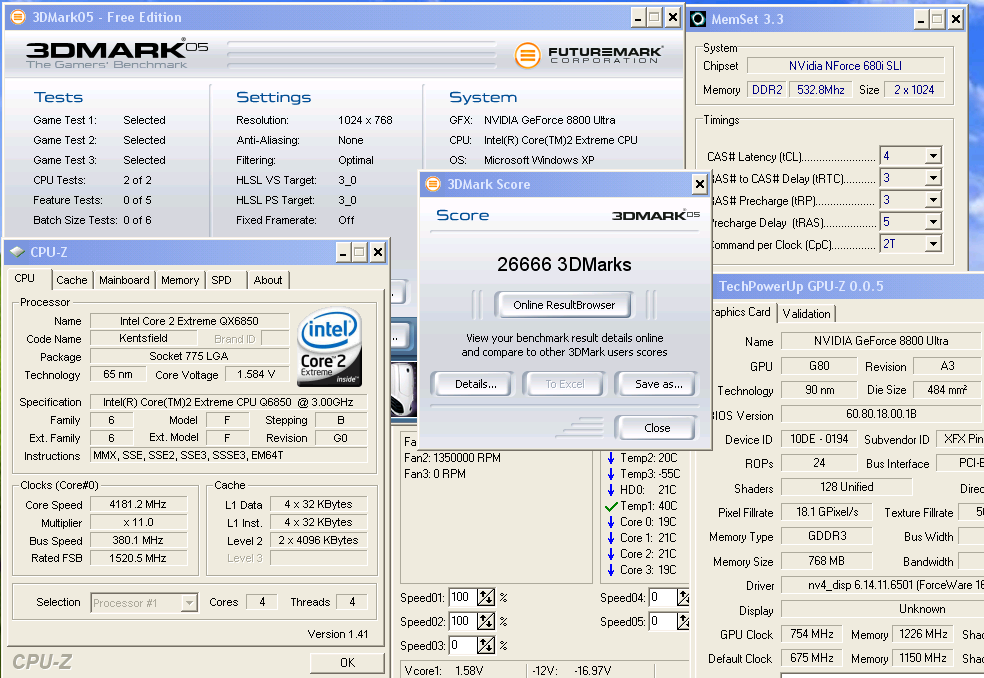Click the blue arrow beside Core 1
984x678 pixels.
611,538
